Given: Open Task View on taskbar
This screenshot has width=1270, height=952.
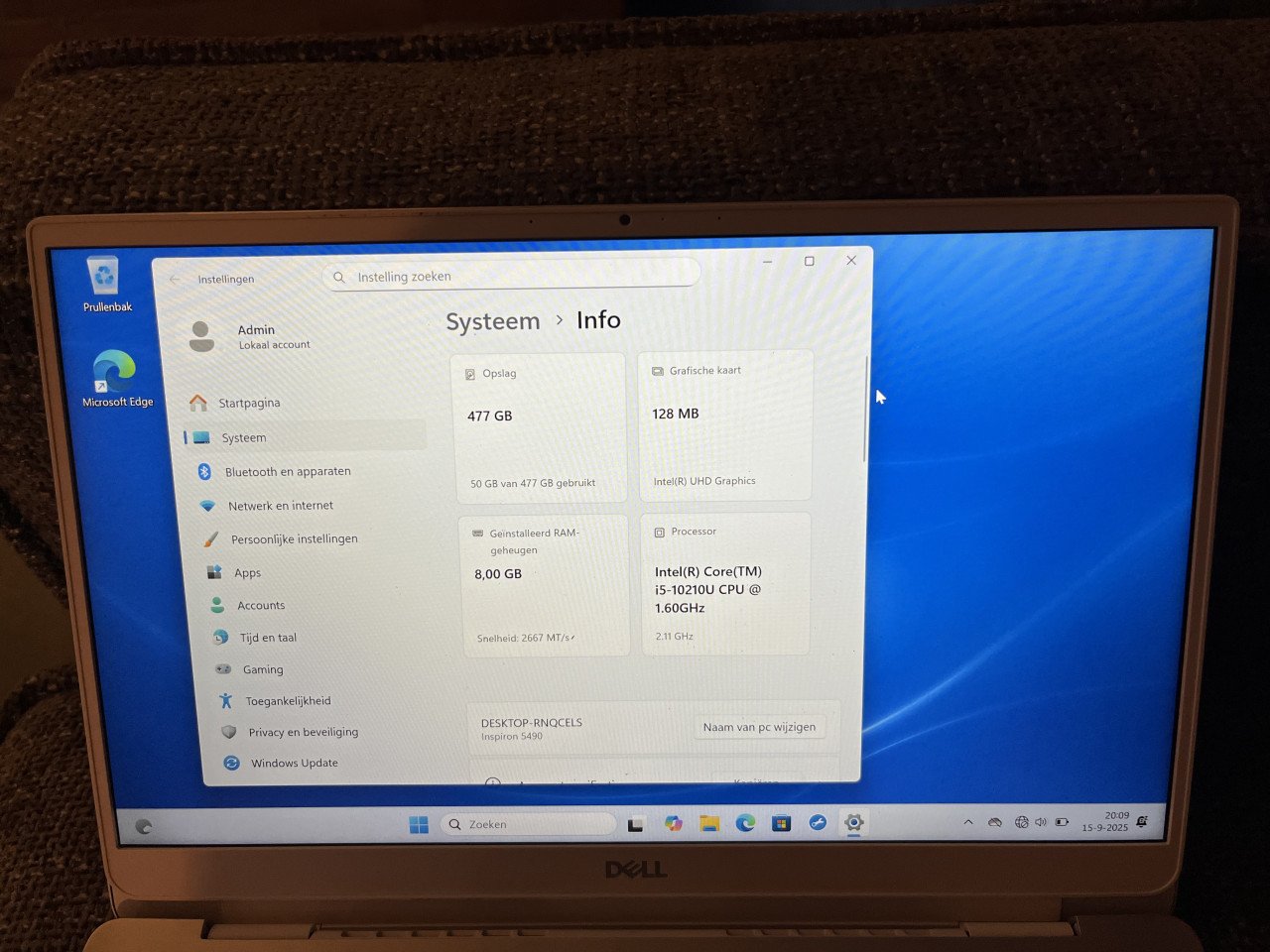Looking at the screenshot, I should pyautogui.click(x=636, y=824).
